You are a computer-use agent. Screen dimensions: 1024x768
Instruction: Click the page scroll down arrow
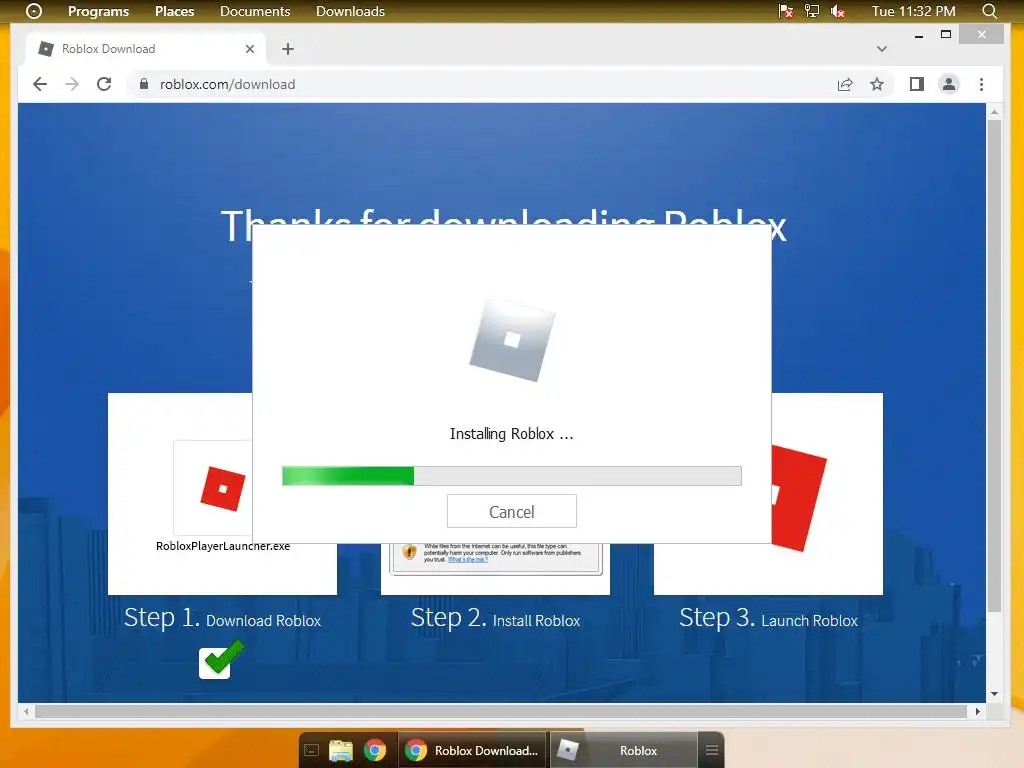tap(994, 694)
